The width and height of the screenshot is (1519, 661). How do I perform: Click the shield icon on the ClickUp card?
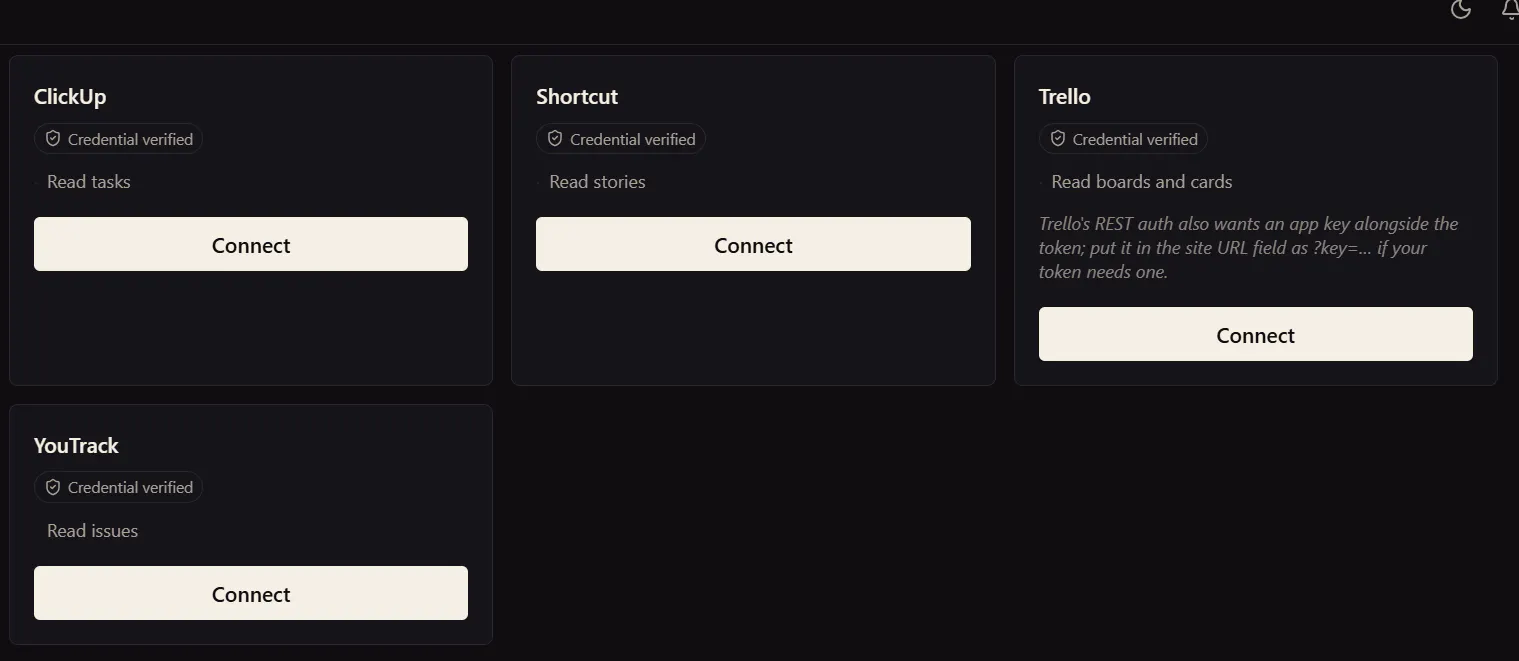click(53, 139)
